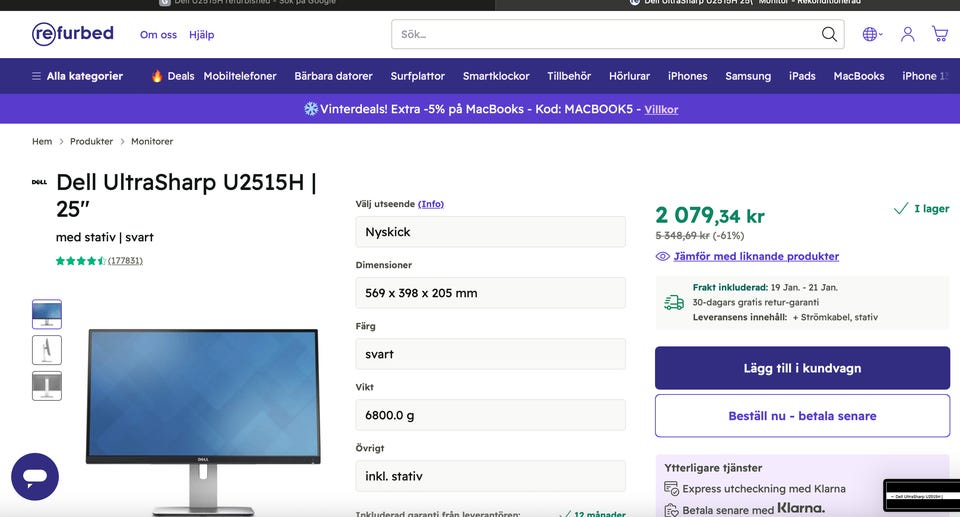Open the chat support bubble
Screen dimensions: 960x517
click(x=35, y=477)
